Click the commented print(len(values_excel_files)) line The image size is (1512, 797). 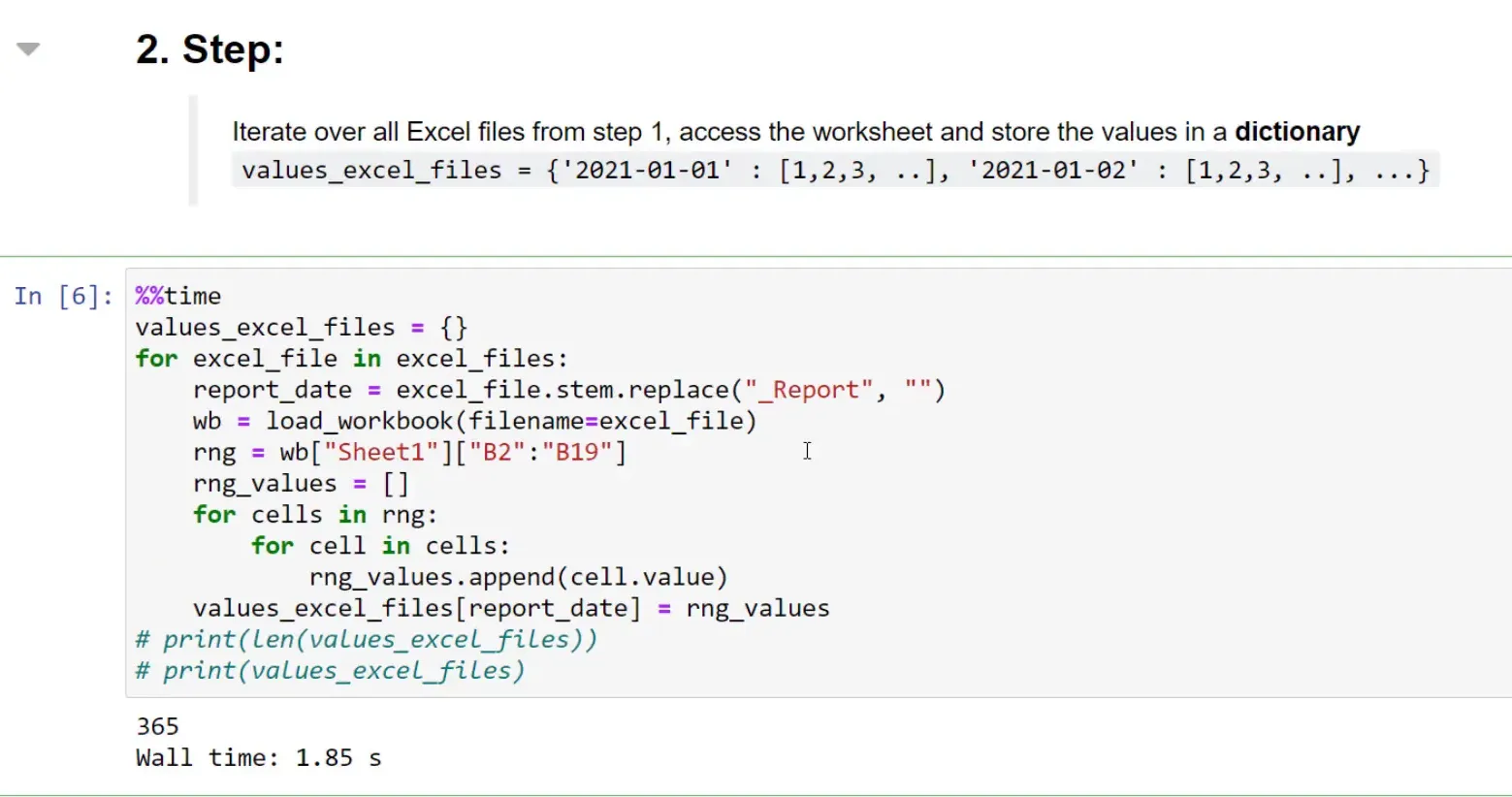[366, 638]
